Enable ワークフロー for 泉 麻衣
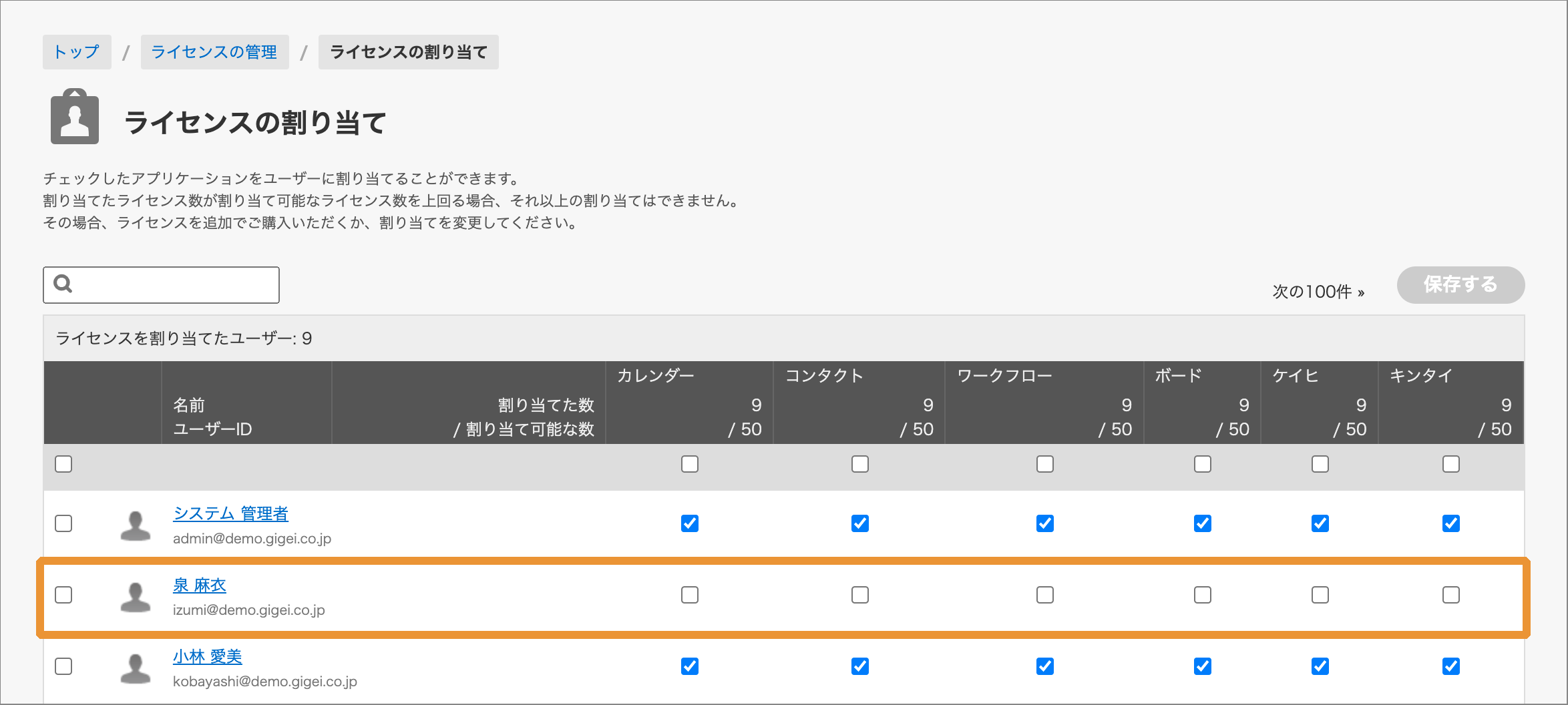Image resolution: width=1568 pixels, height=705 pixels. pyautogui.click(x=1045, y=595)
